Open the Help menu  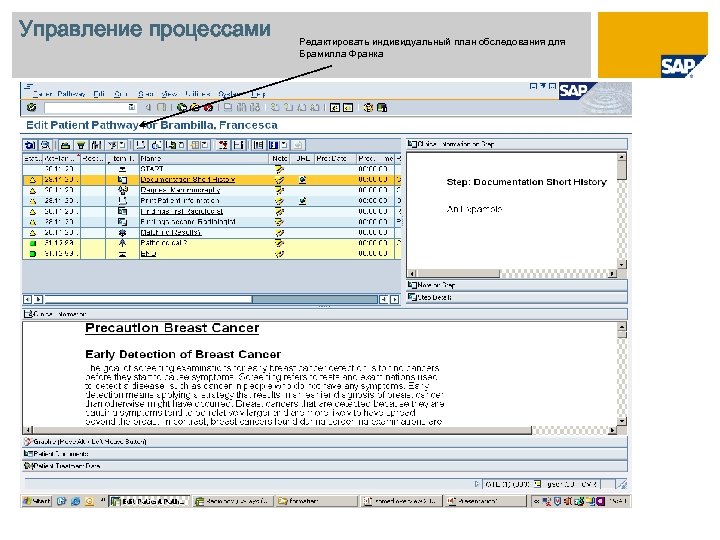click(x=259, y=94)
